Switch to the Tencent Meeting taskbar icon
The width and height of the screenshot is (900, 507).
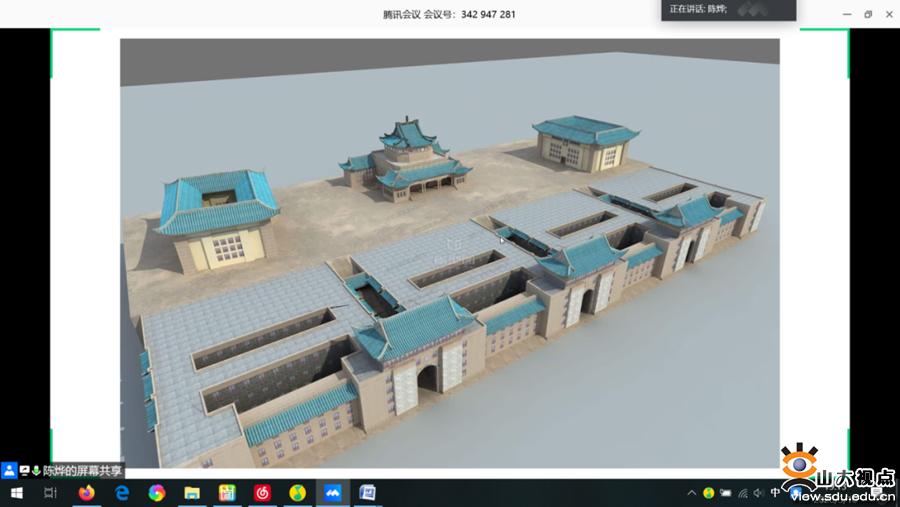click(x=332, y=493)
